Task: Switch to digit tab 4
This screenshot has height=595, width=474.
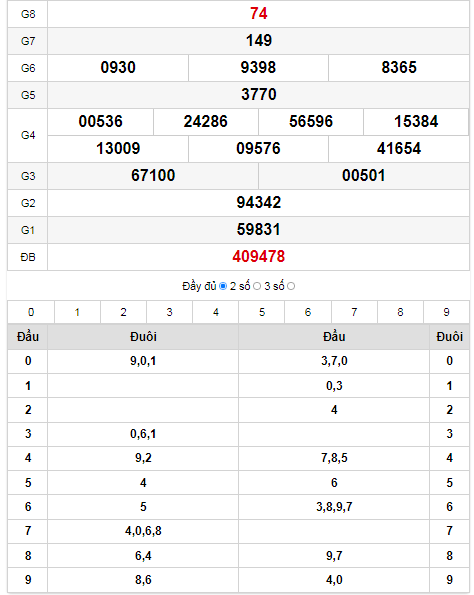Action: [216, 312]
